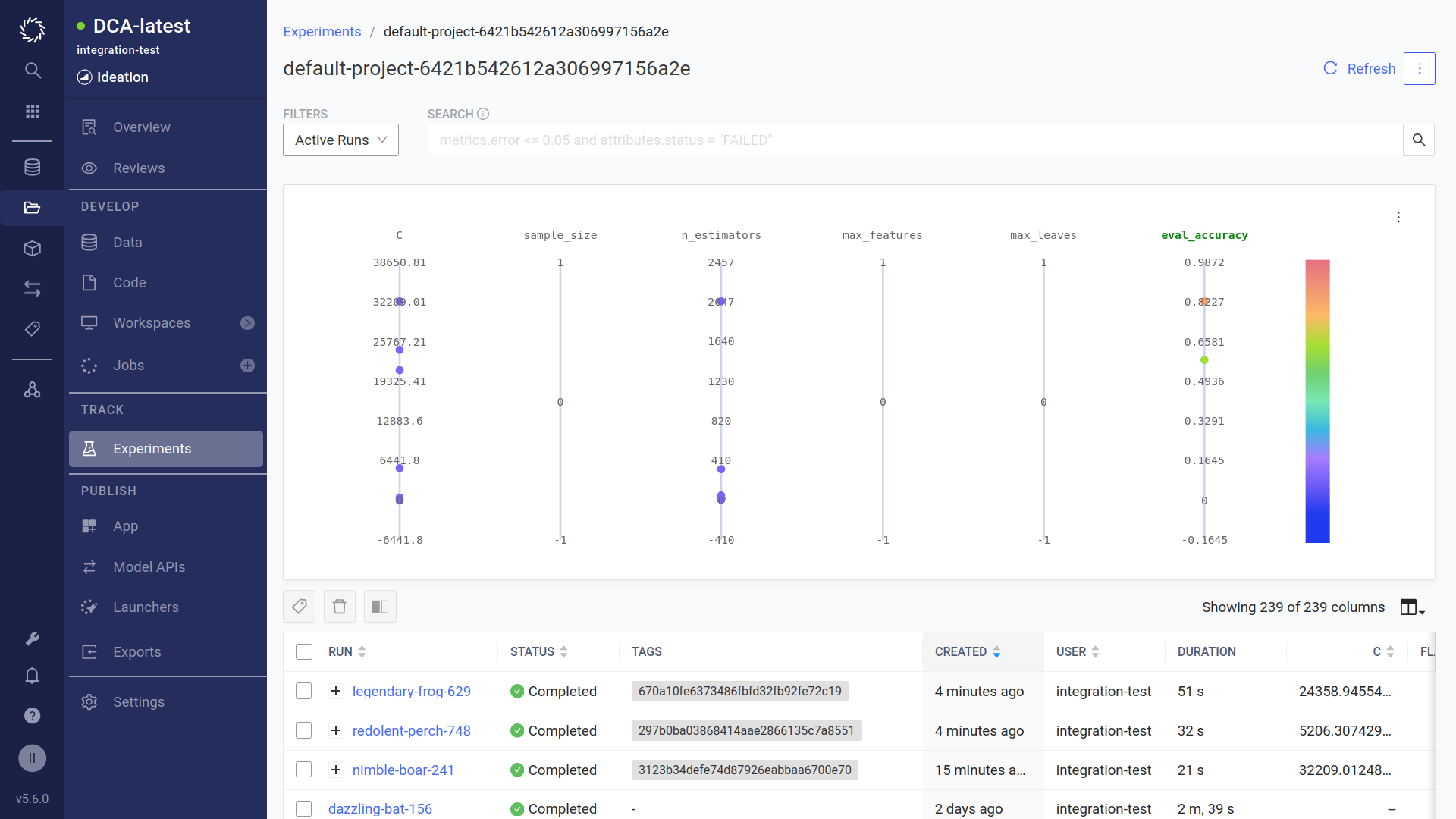1456x819 pixels.
Task: Expand the nimble-boar-241 row
Action: (x=336, y=770)
